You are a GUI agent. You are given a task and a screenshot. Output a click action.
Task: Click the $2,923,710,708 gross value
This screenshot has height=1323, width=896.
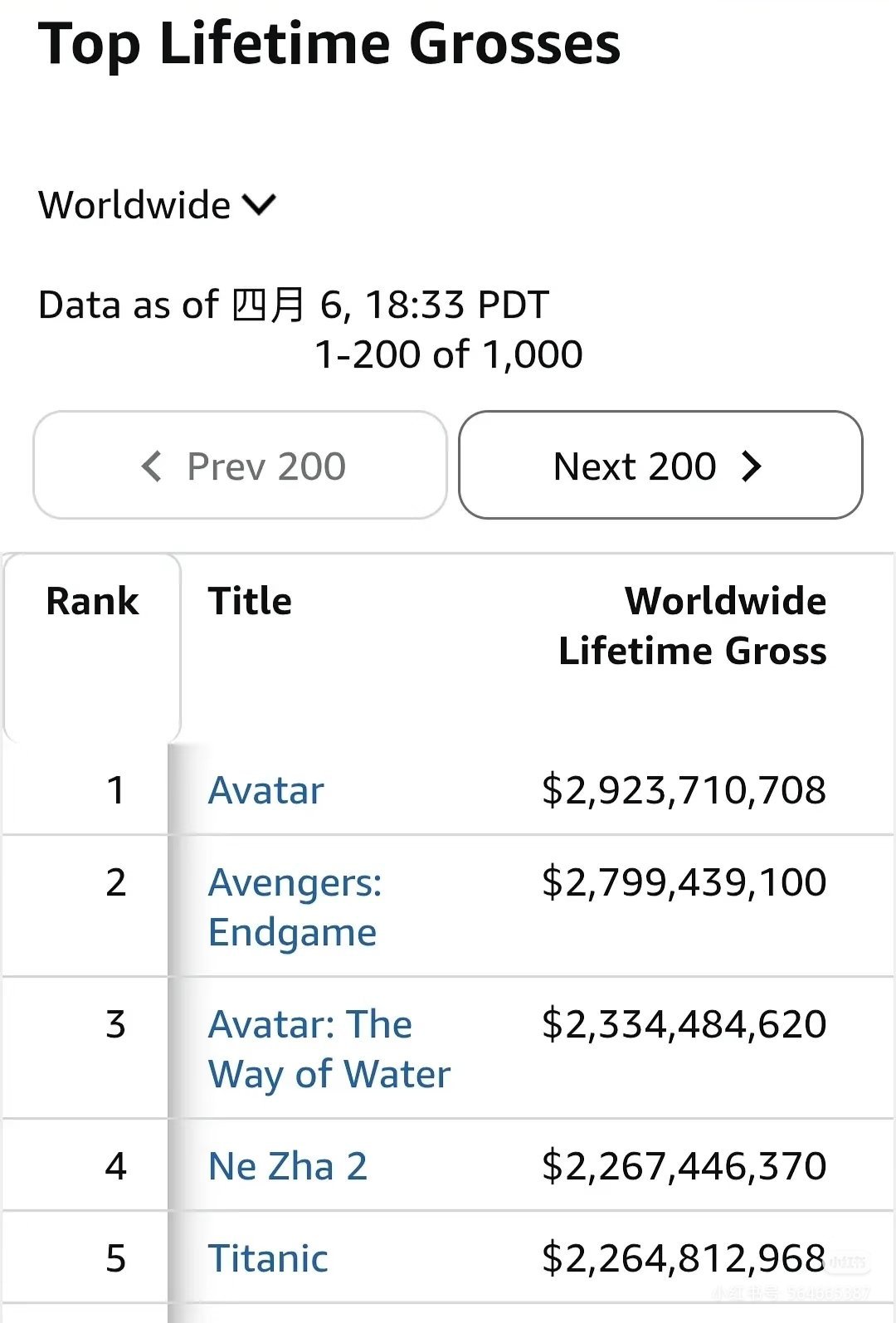[684, 790]
